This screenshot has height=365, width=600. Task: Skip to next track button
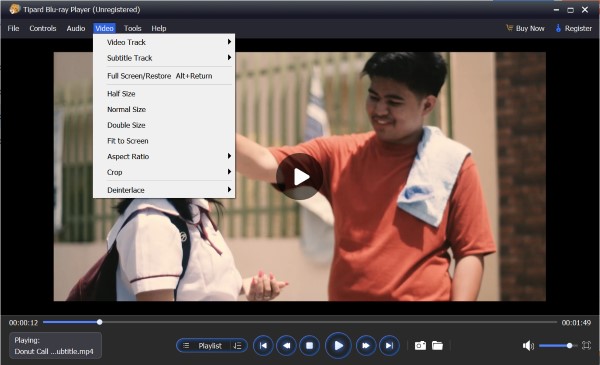(x=389, y=346)
